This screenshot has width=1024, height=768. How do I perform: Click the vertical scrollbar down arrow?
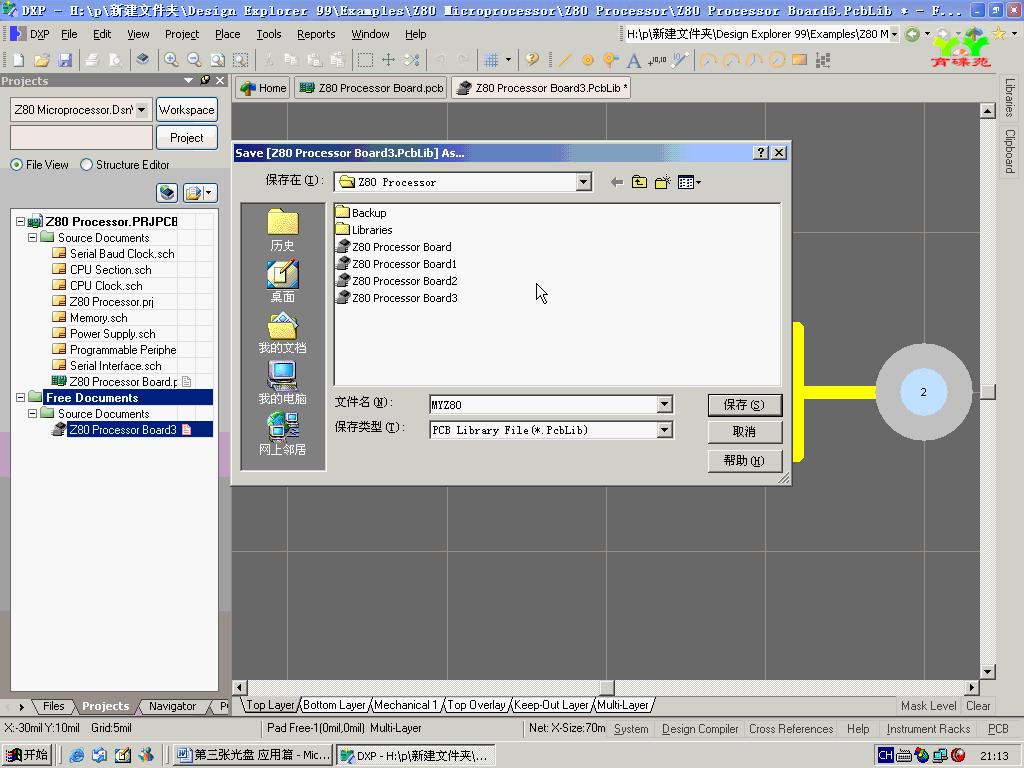click(x=987, y=671)
